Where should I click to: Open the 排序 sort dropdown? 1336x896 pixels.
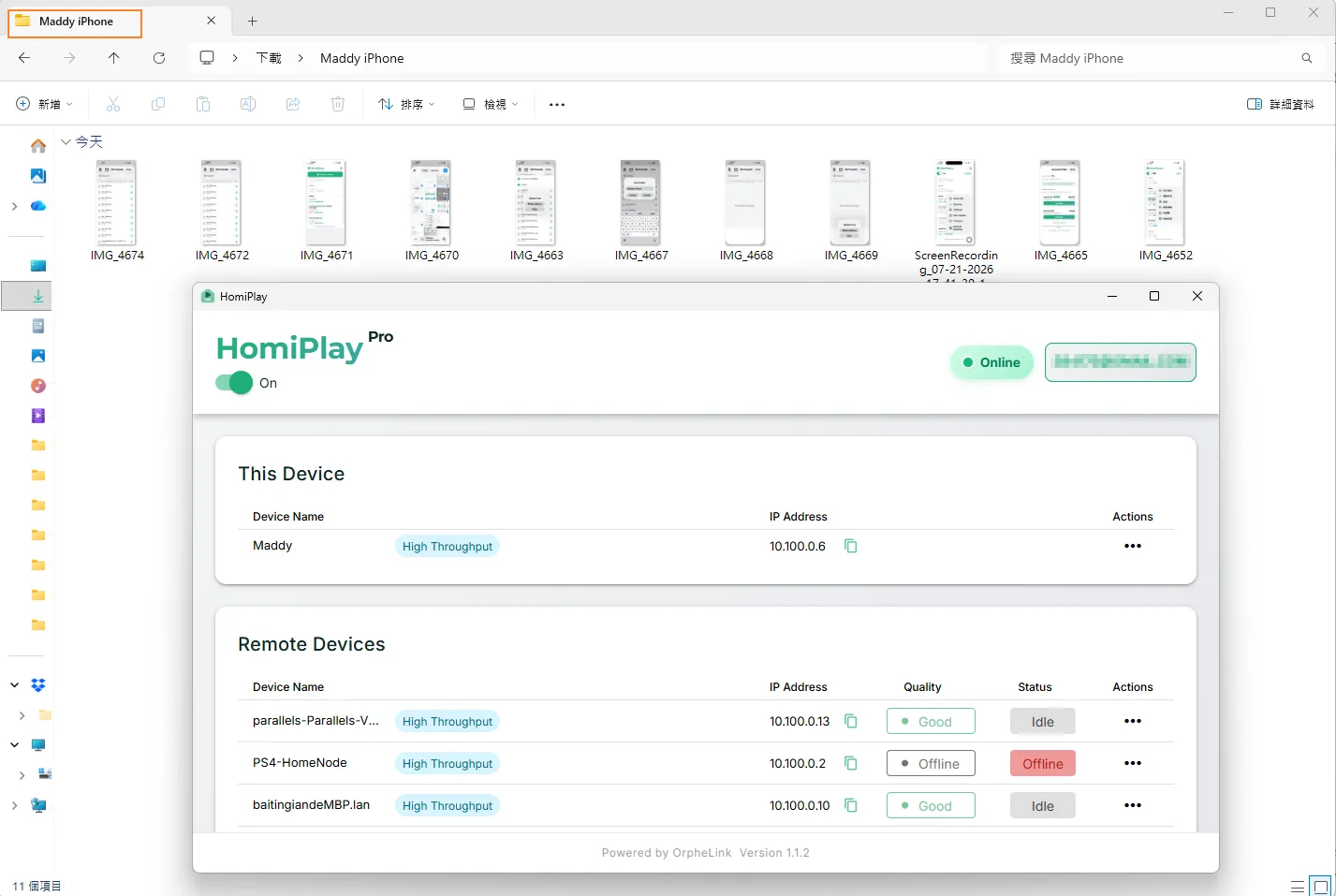pyautogui.click(x=406, y=104)
